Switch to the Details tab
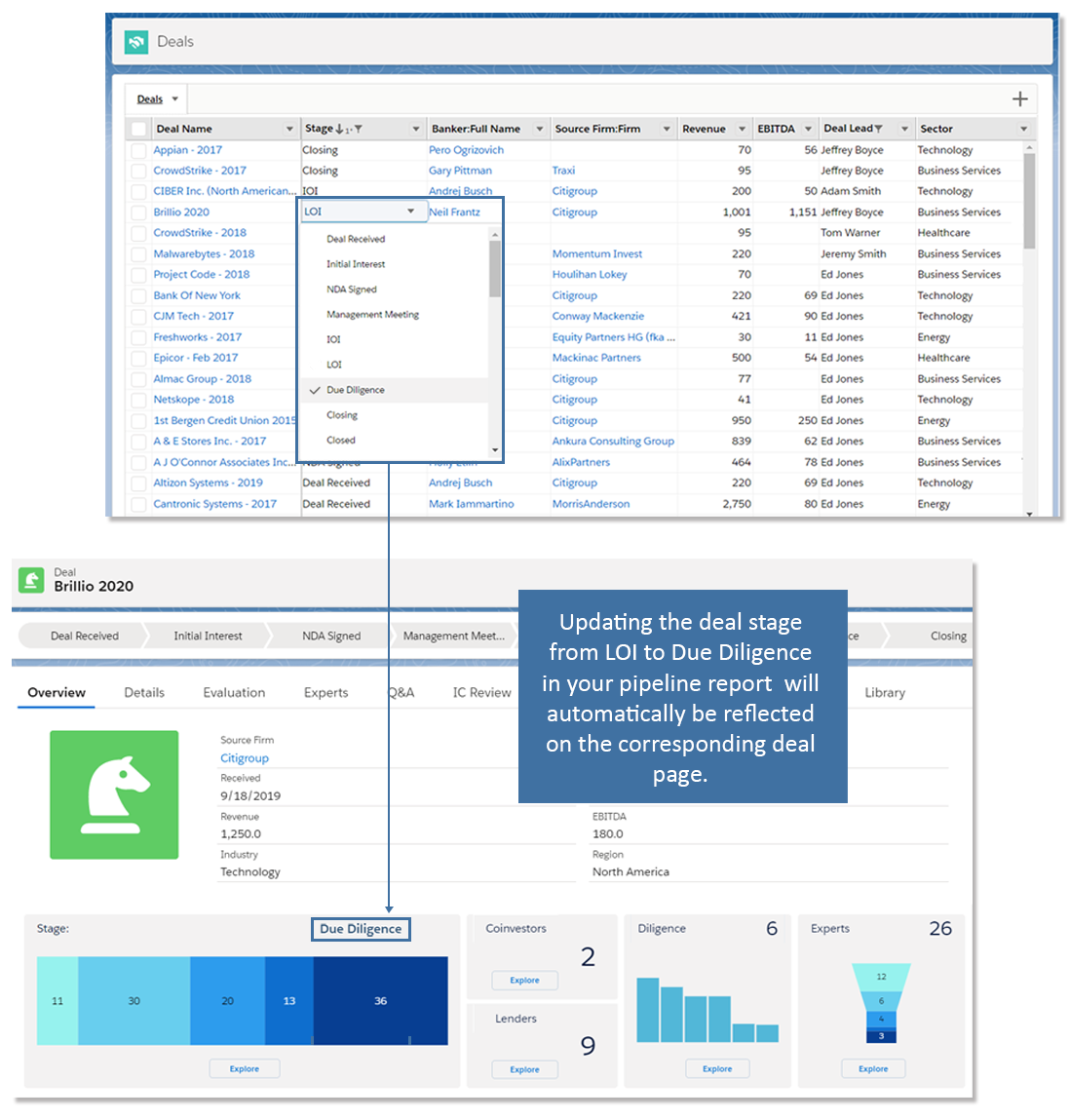Screen dimensions: 1070x1120 (x=143, y=692)
